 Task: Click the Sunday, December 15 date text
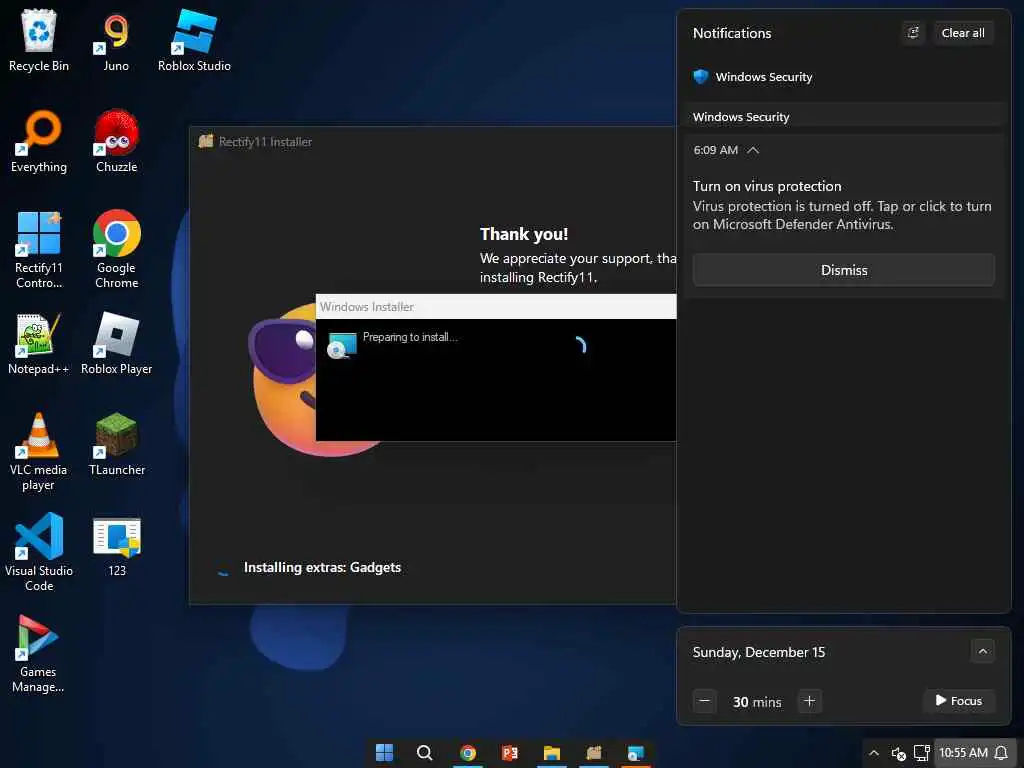pyautogui.click(x=759, y=652)
